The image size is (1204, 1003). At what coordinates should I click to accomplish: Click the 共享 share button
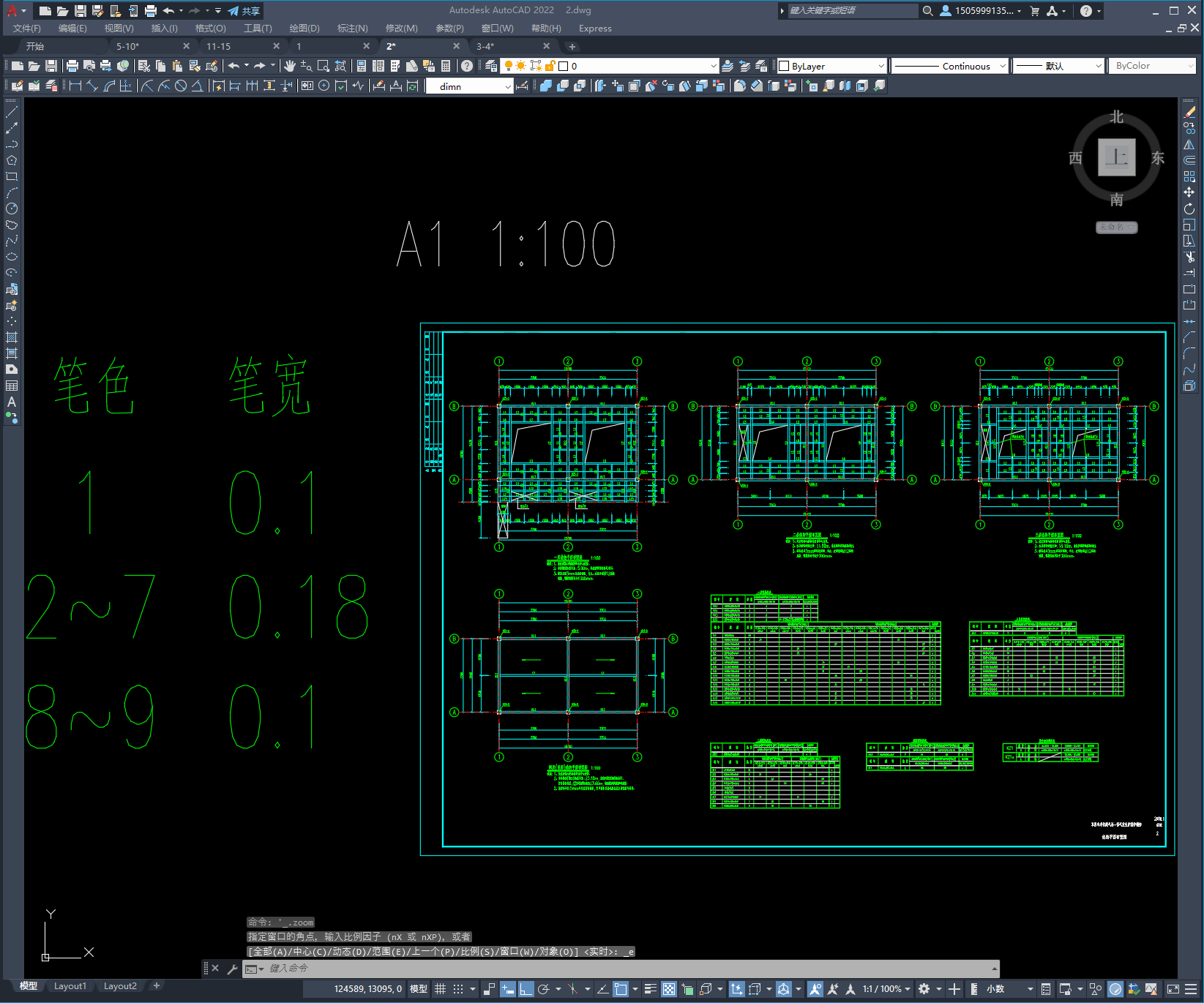pyautogui.click(x=244, y=11)
